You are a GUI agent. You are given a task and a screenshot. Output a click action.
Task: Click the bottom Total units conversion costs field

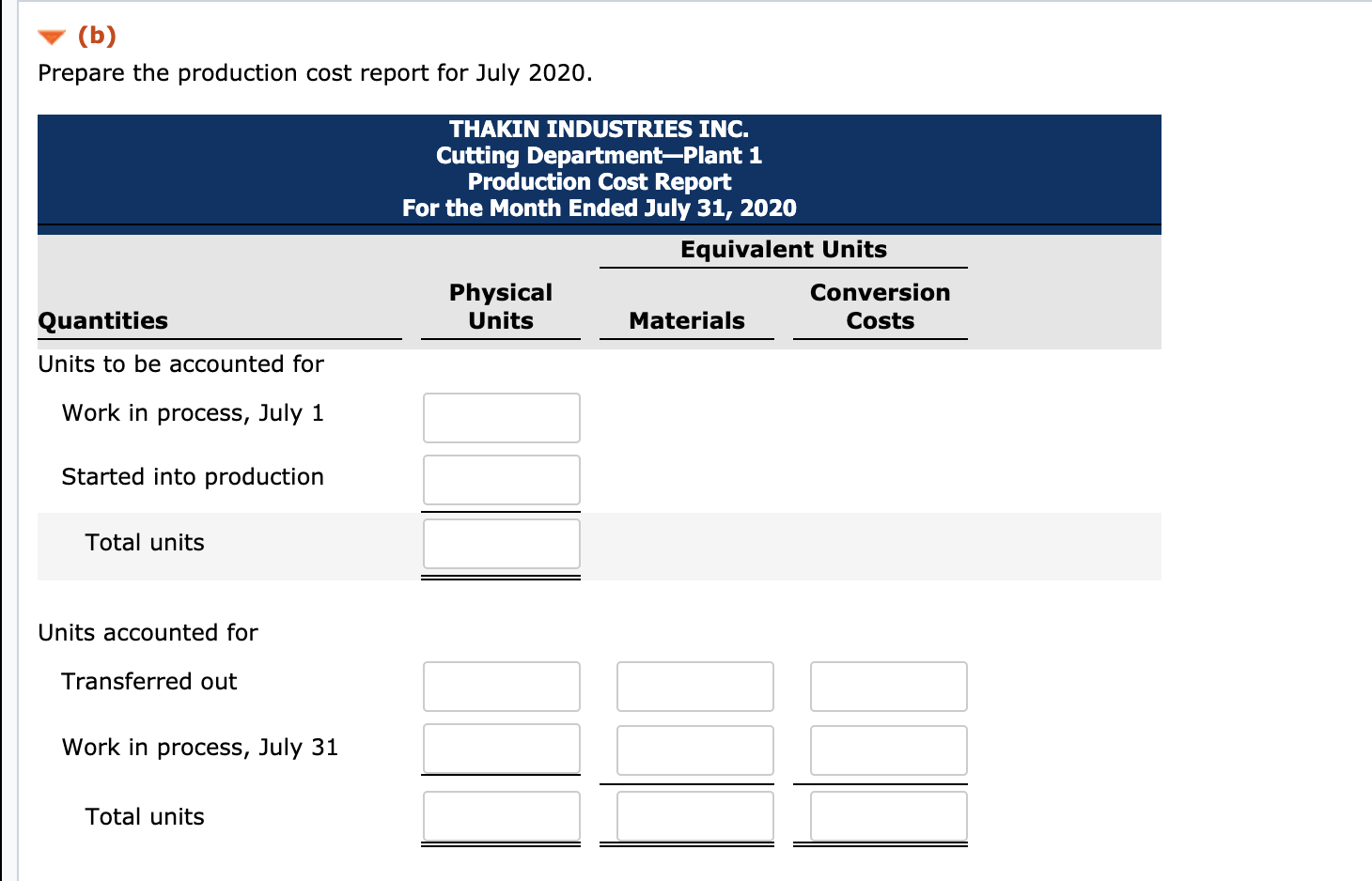point(888,815)
